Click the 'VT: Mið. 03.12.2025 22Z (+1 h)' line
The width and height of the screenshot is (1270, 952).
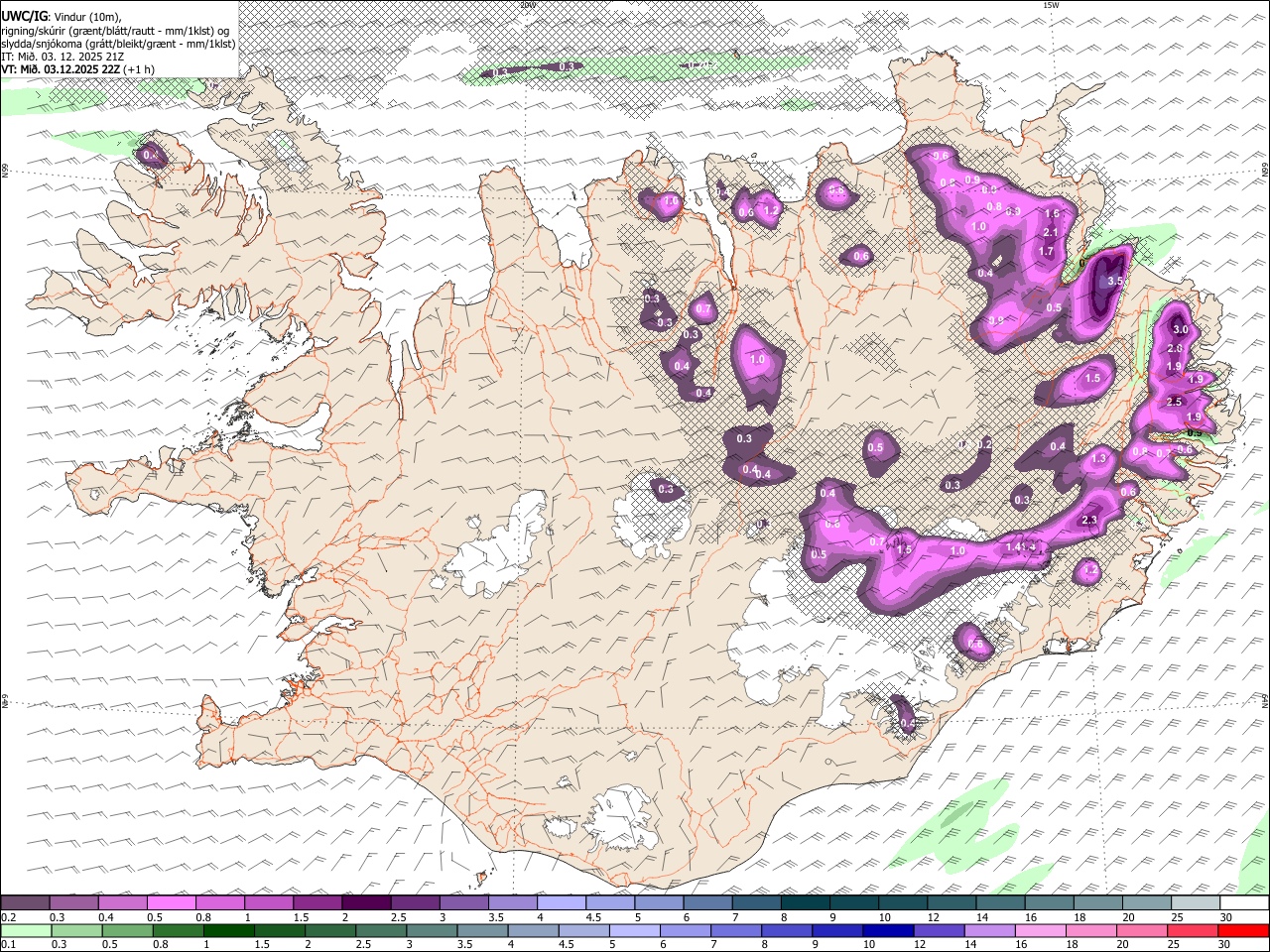click(78, 69)
